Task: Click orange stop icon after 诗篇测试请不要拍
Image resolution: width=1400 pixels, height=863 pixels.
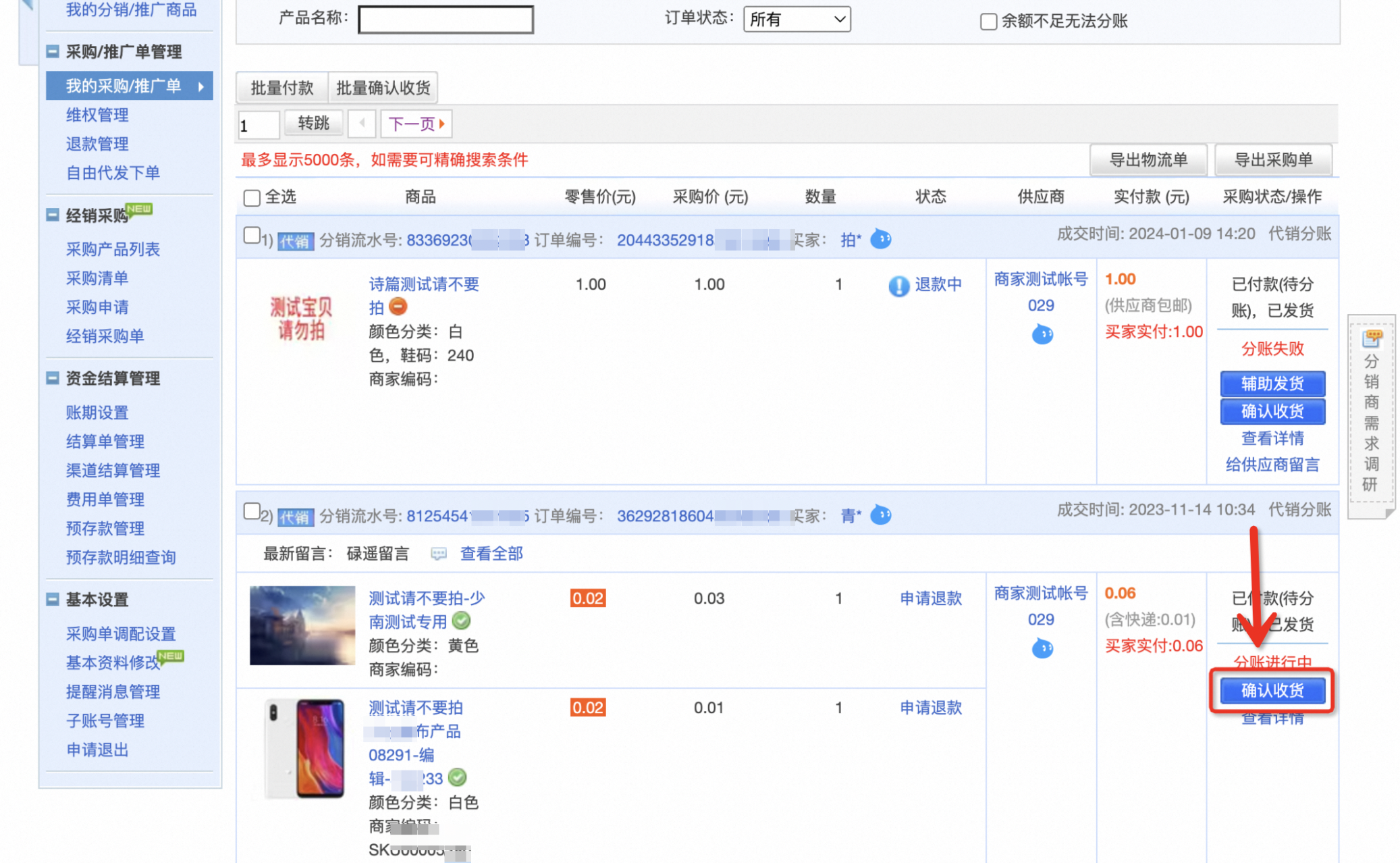Action: [398, 307]
